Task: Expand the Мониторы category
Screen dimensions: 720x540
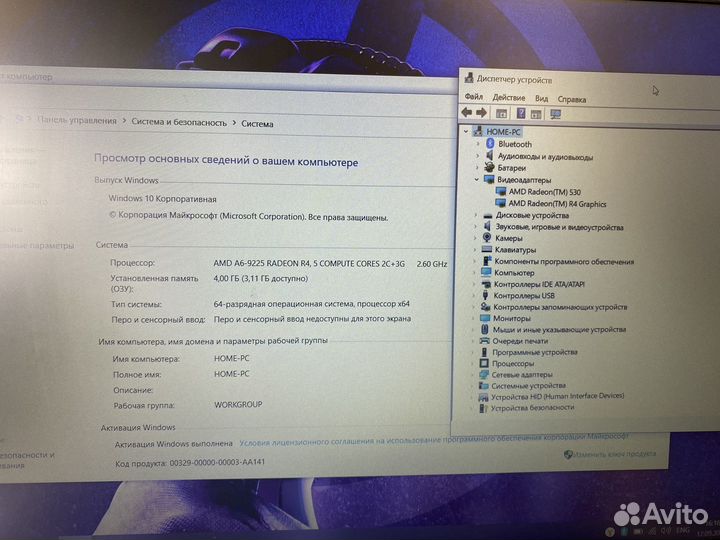Action: tap(474, 318)
